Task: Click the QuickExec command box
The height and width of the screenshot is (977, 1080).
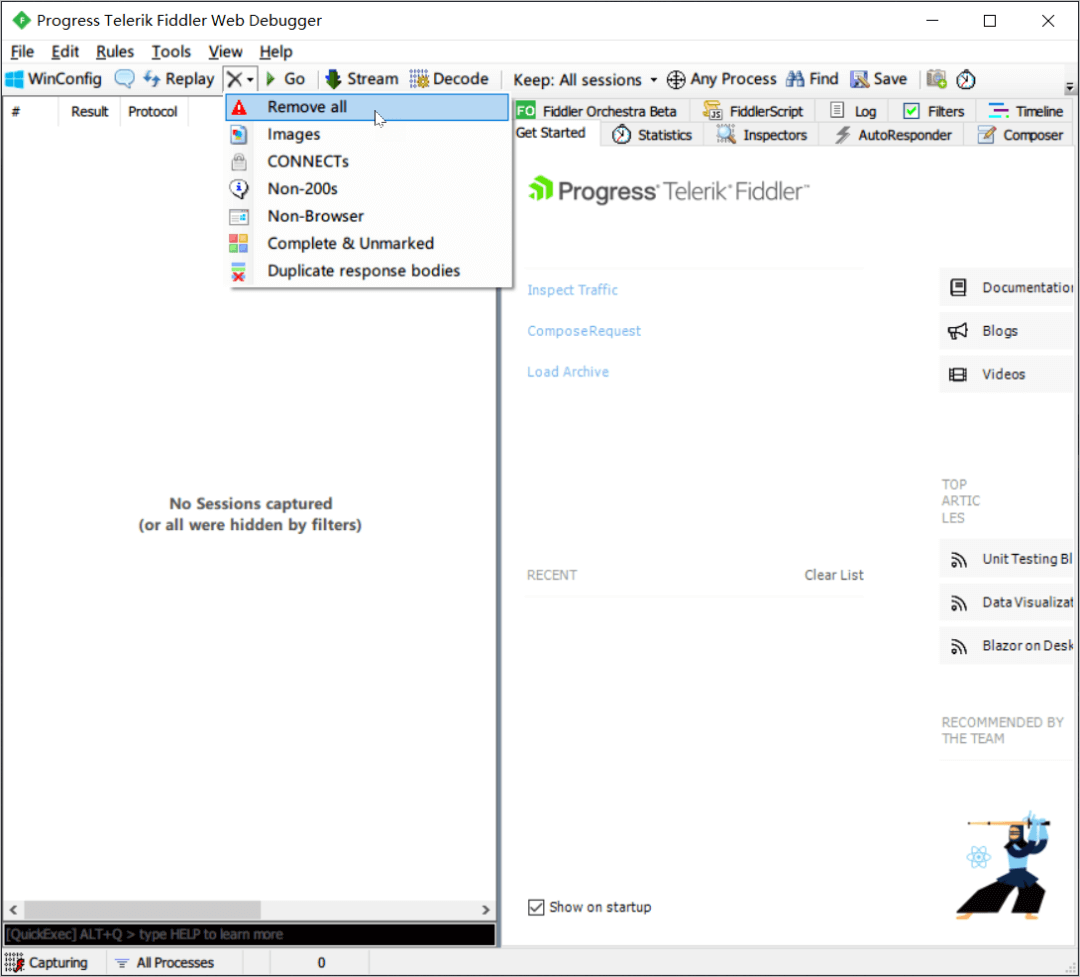Action: click(249, 935)
